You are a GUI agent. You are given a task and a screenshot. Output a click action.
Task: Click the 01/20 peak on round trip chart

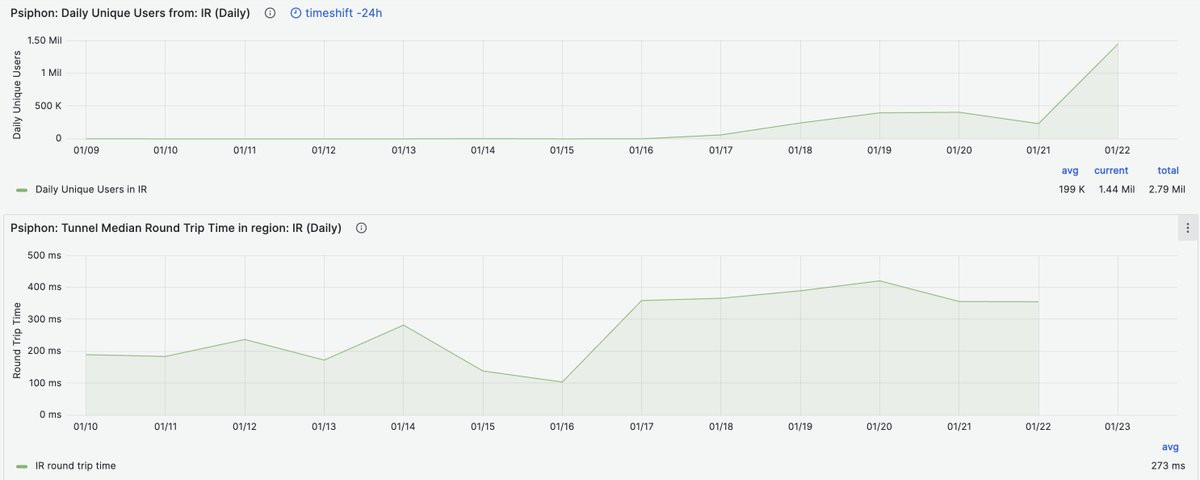pos(880,281)
